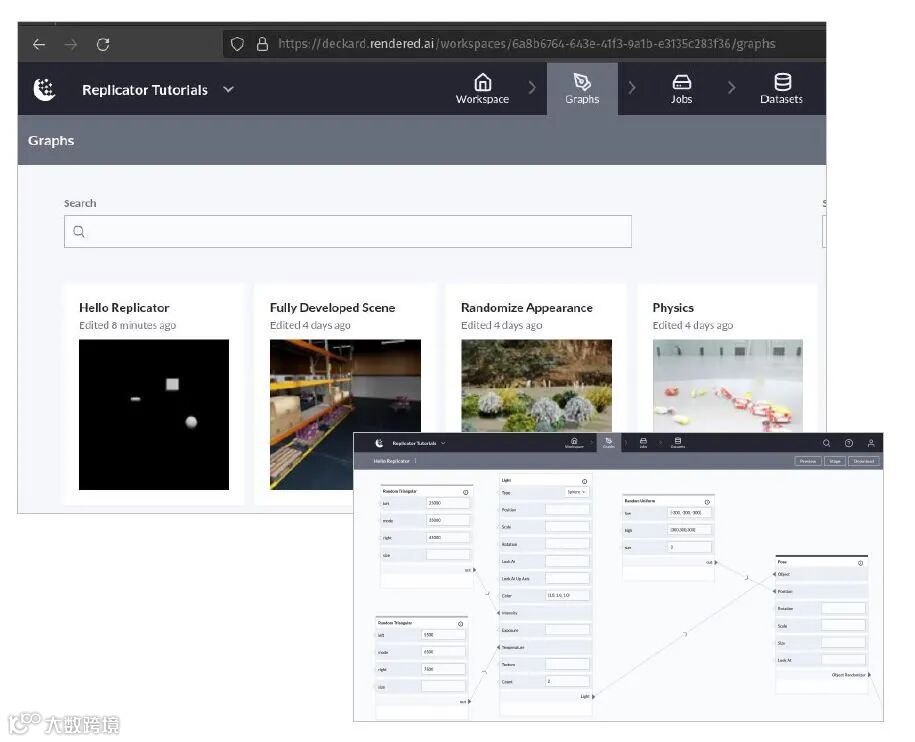Click the Pose node Rotation field
Image resolution: width=915 pixels, height=742 pixels.
pyautogui.click(x=843, y=608)
